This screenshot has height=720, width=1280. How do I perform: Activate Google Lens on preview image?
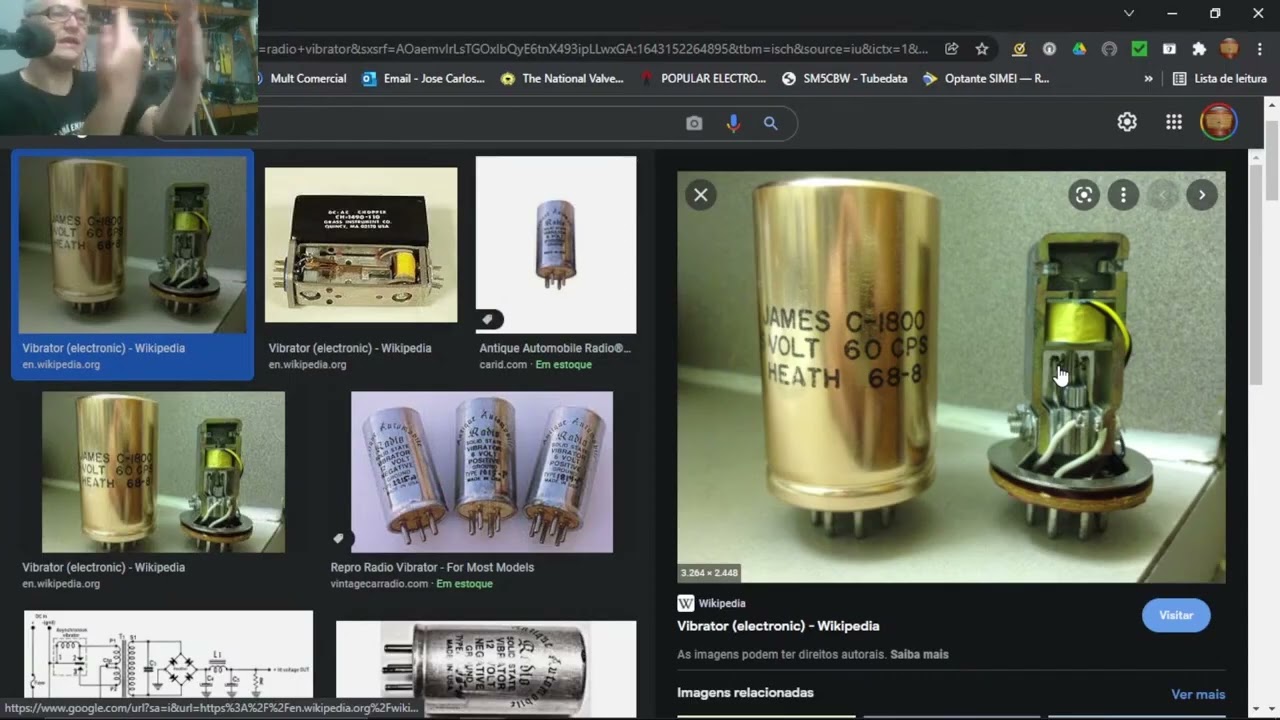tap(1084, 195)
